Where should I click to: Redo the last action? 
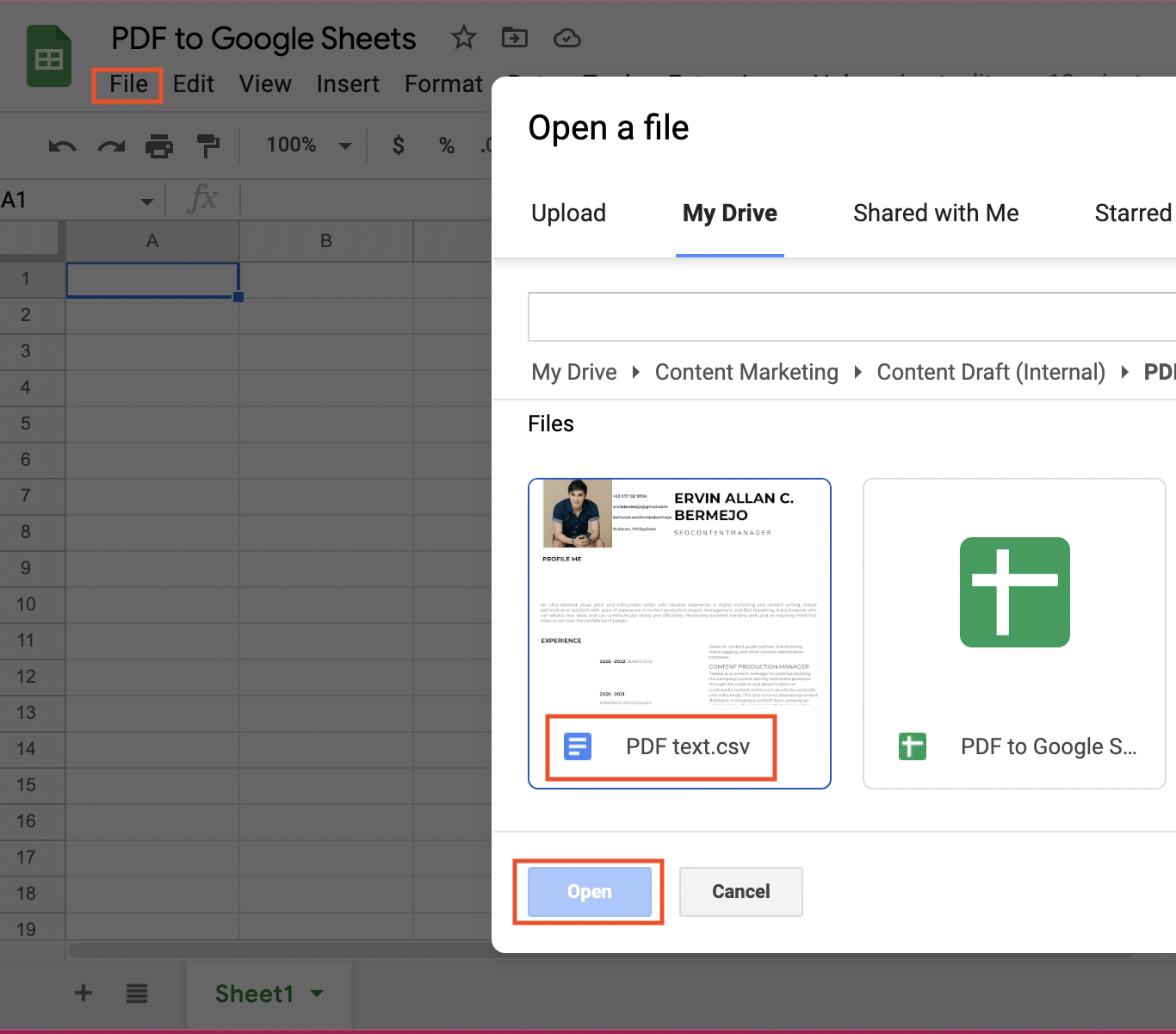[x=110, y=145]
